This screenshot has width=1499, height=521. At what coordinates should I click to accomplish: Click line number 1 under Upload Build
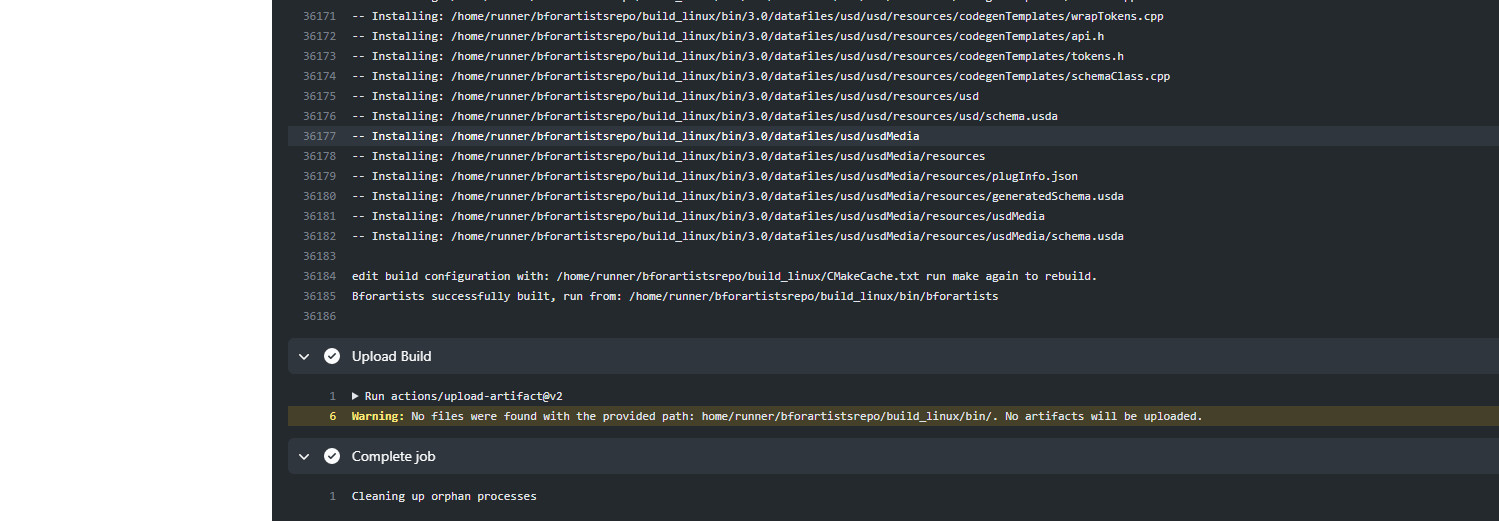[332, 396]
